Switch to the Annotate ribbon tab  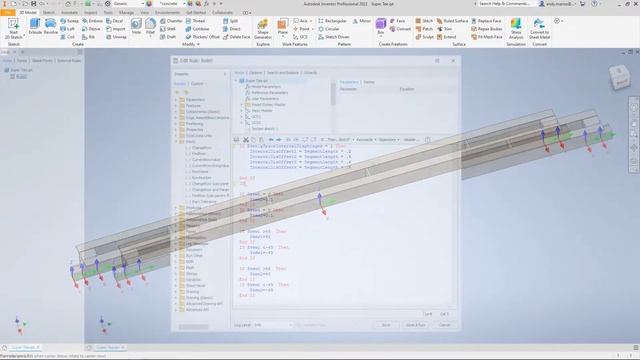pyautogui.click(x=69, y=13)
